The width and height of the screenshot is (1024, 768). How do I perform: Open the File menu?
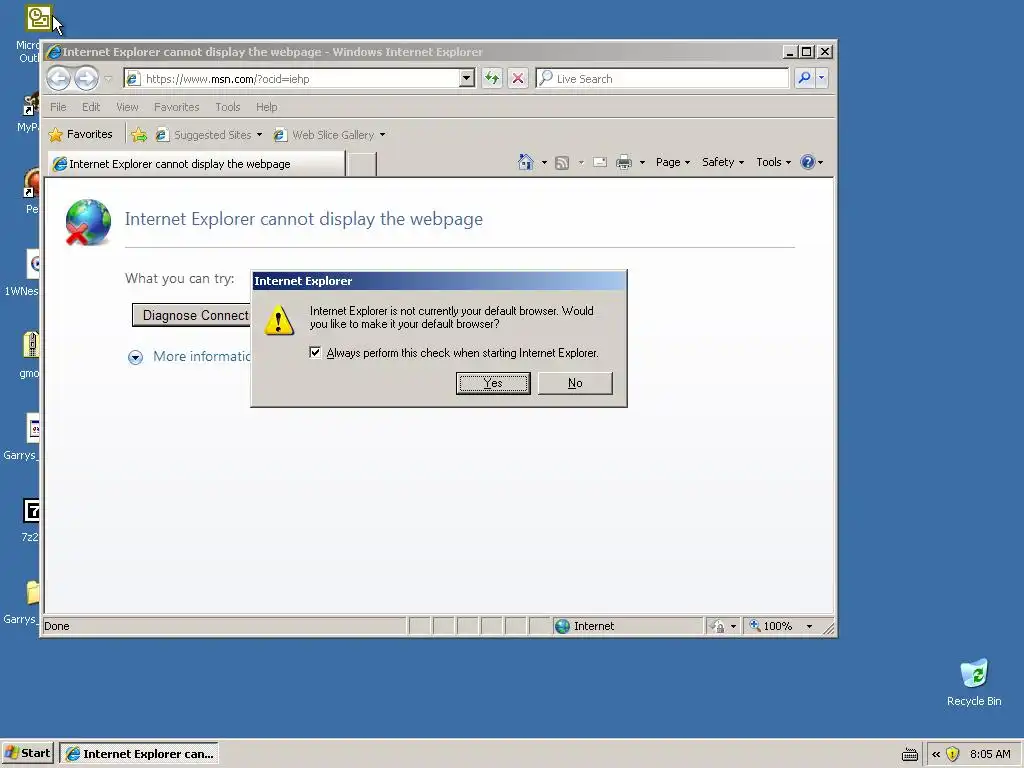[58, 107]
